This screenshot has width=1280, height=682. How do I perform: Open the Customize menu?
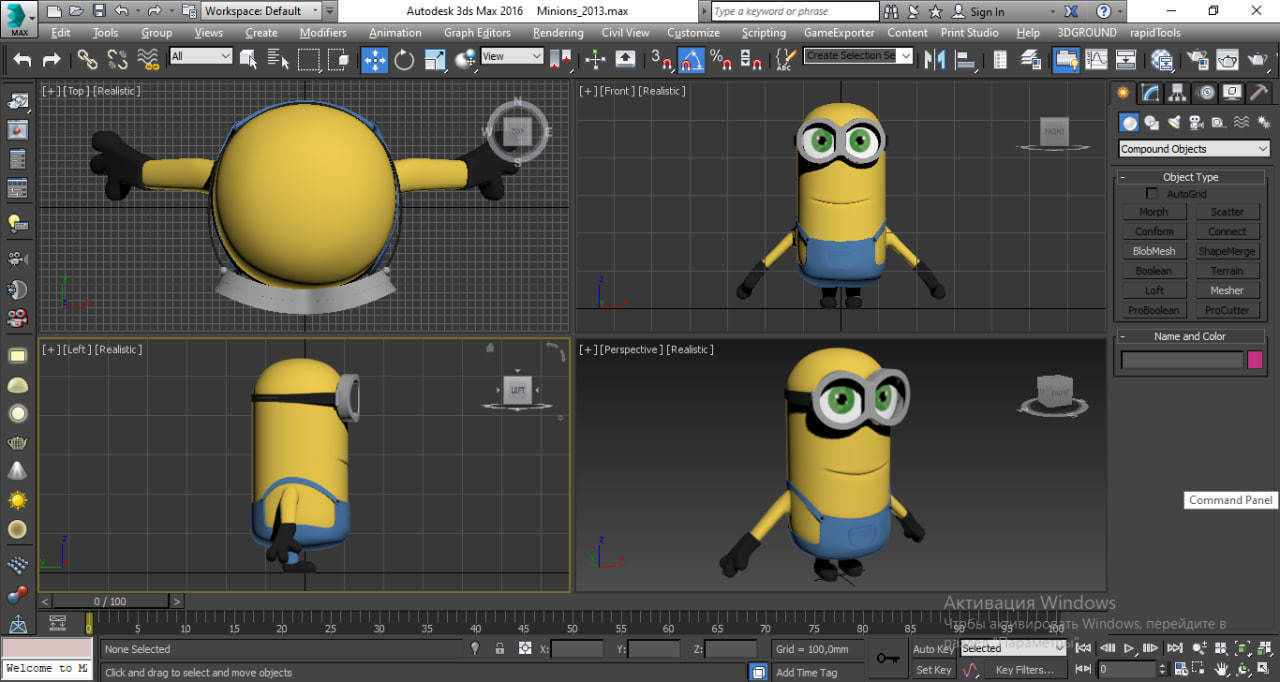(x=693, y=32)
